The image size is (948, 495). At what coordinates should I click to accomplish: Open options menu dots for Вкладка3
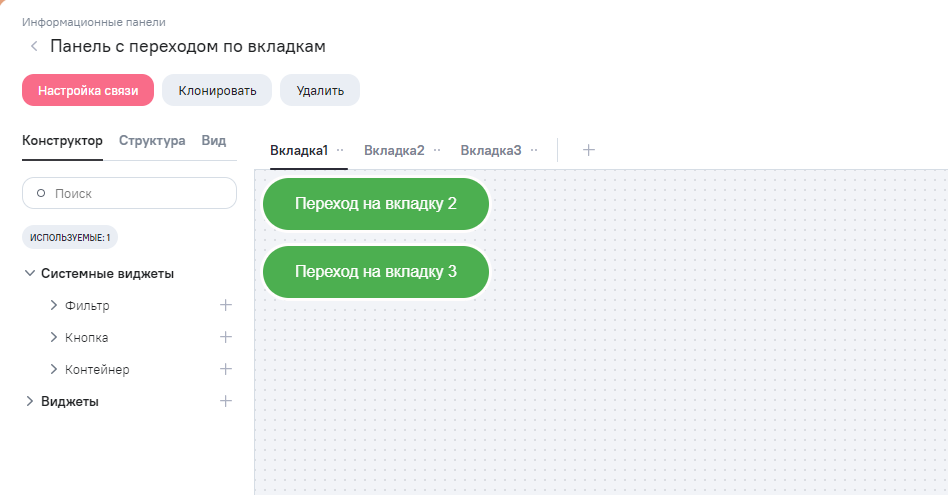534,150
